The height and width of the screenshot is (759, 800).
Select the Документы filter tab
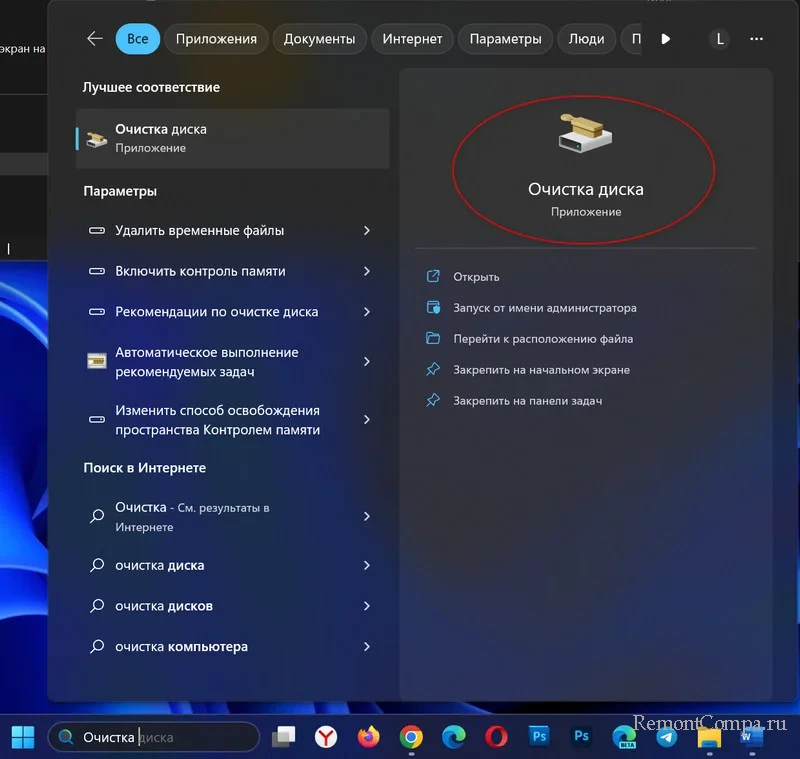[319, 39]
